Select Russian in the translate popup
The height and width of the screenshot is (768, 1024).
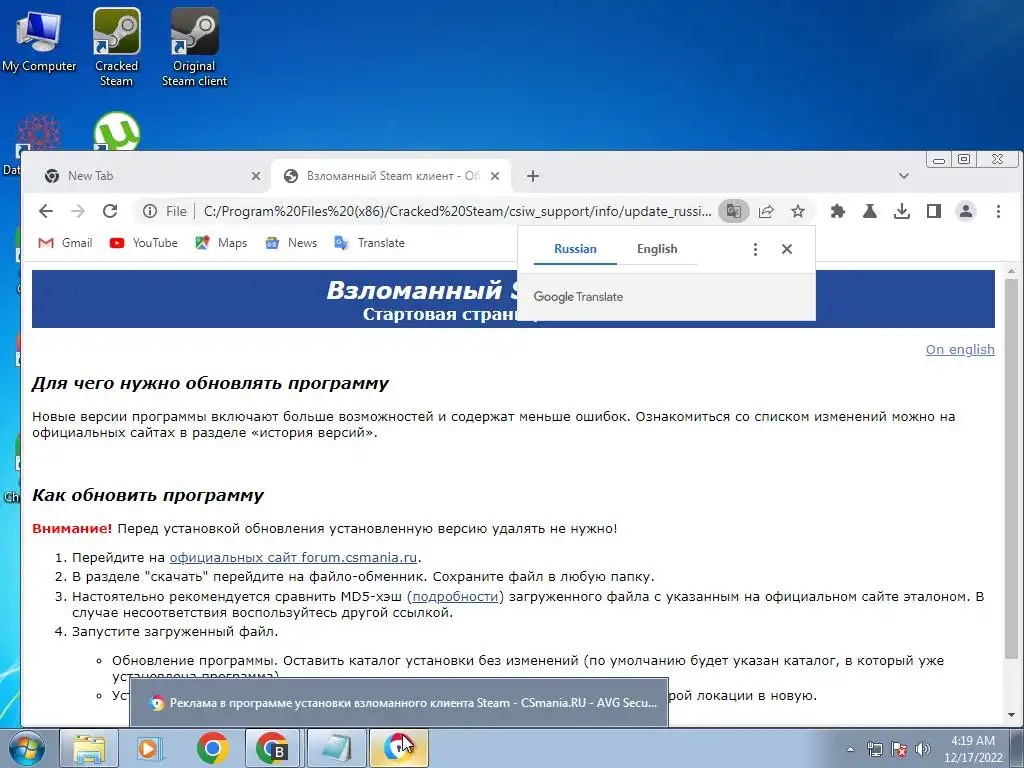pos(575,249)
